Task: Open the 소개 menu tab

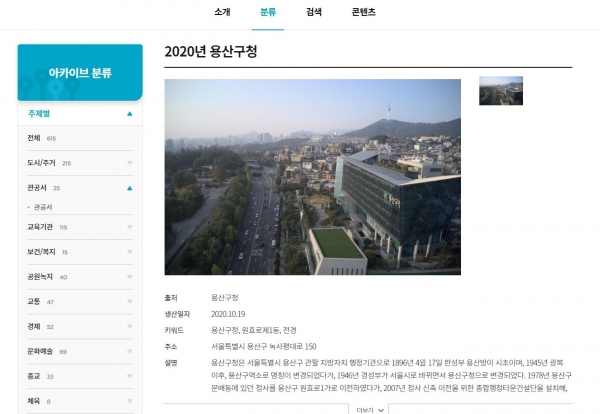Action: coord(222,12)
